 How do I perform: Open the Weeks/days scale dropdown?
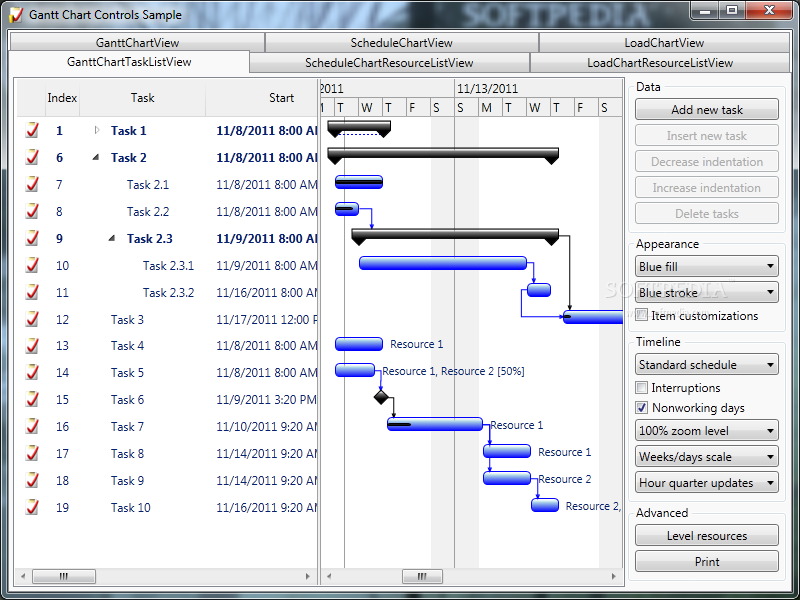point(707,457)
